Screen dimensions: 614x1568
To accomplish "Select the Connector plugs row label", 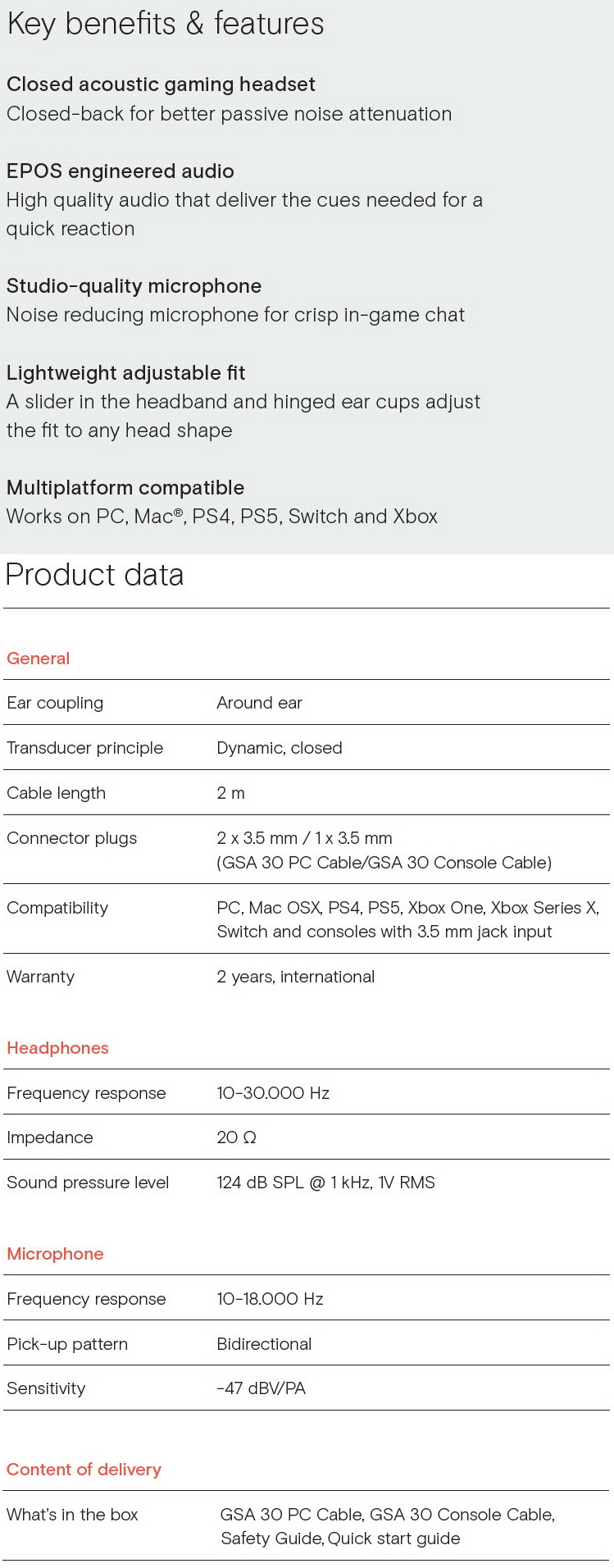I will (x=71, y=838).
